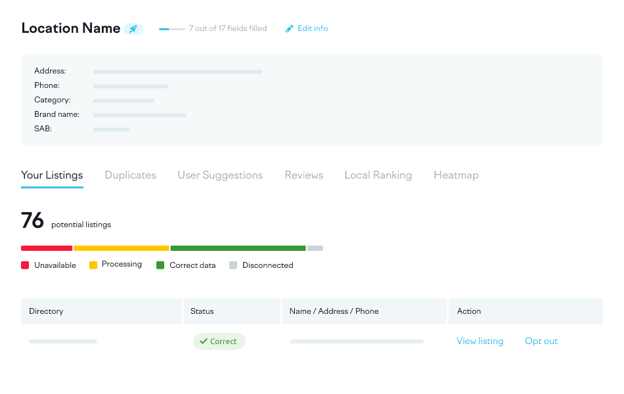Click the red Unavailable legend square

click(25, 265)
